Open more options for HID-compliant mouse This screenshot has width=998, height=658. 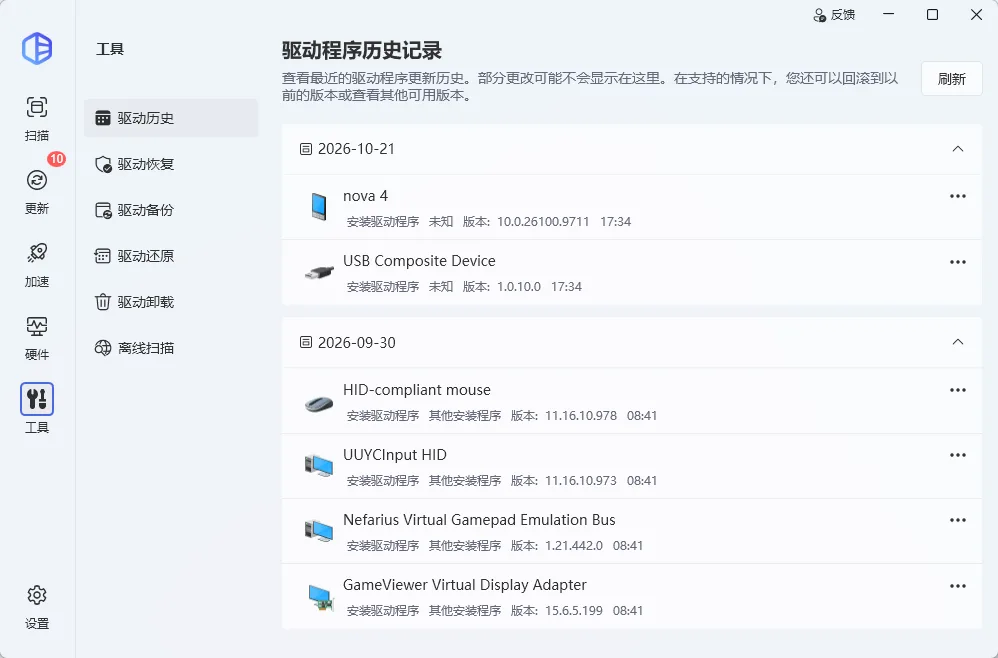[x=958, y=390]
